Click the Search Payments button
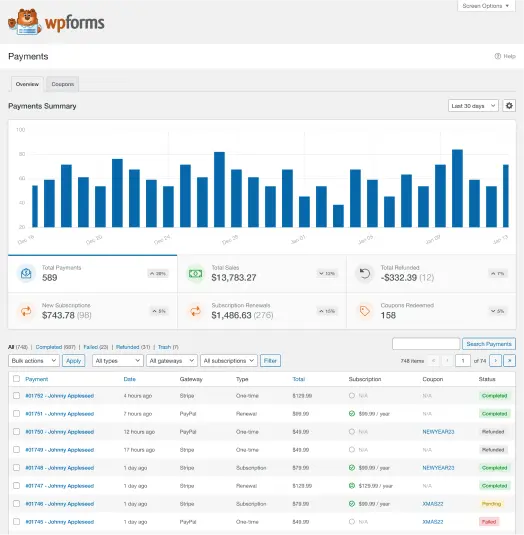 coord(489,344)
